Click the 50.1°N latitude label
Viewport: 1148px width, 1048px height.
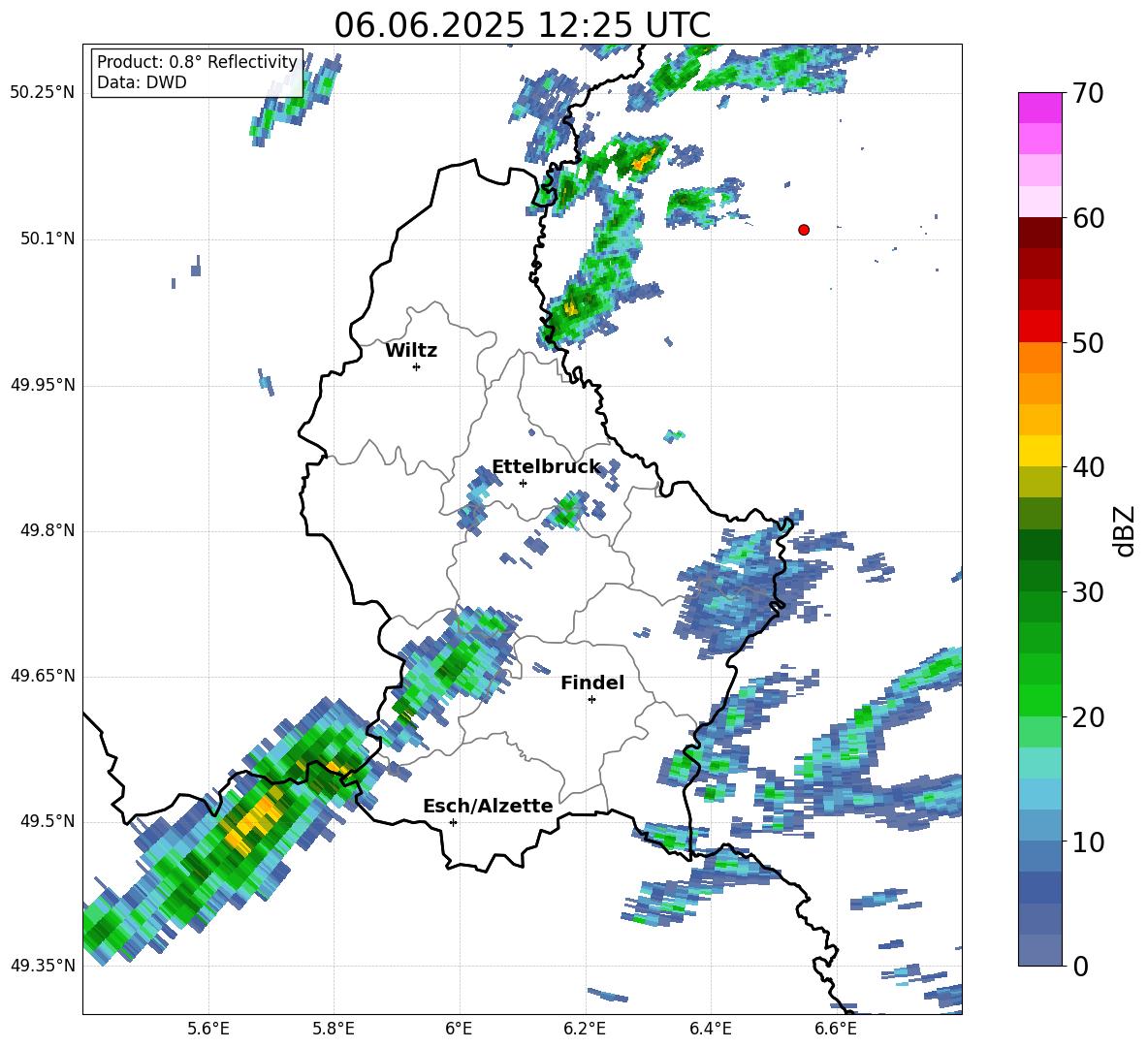coord(48,239)
